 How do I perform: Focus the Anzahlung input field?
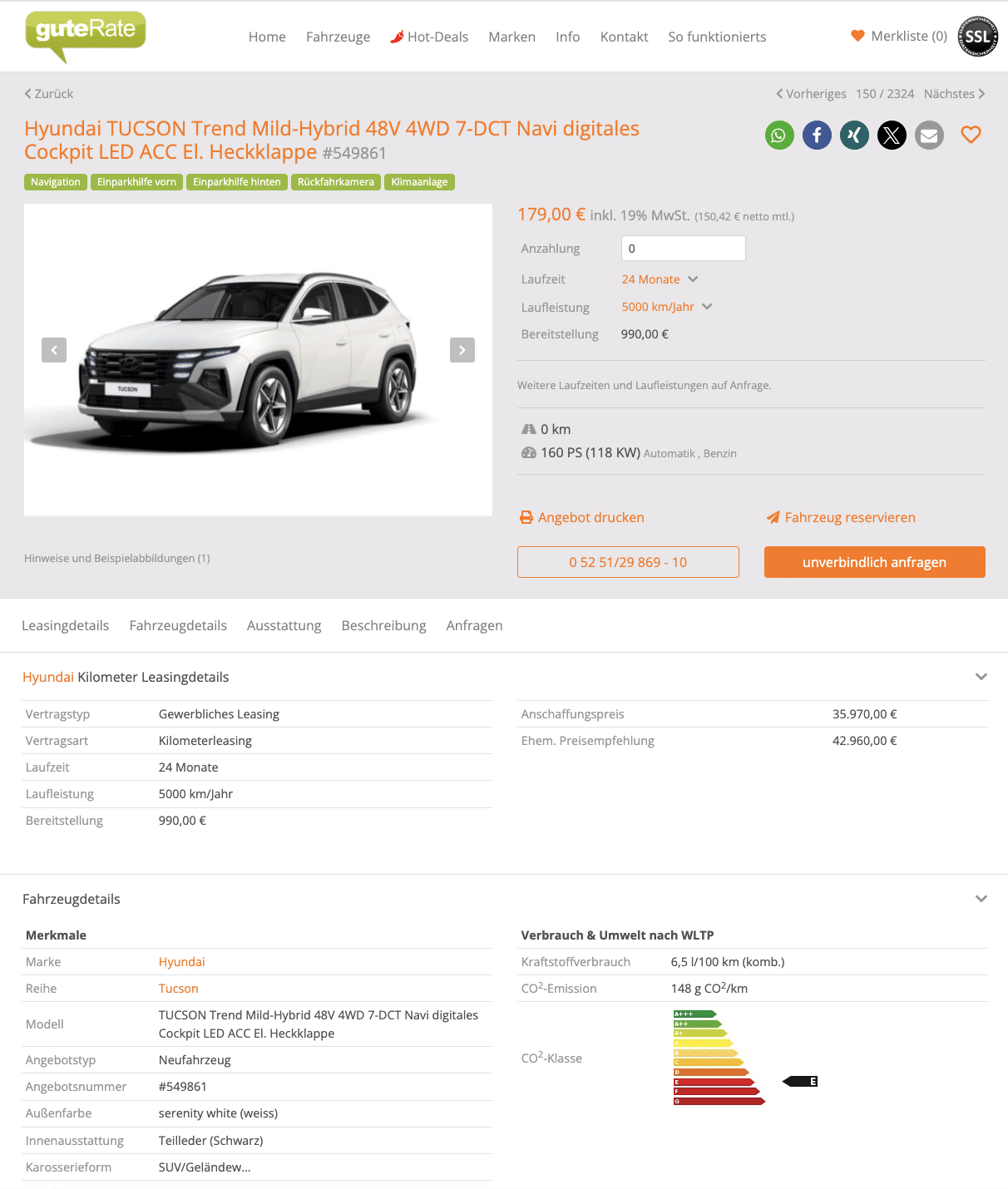[x=684, y=249]
